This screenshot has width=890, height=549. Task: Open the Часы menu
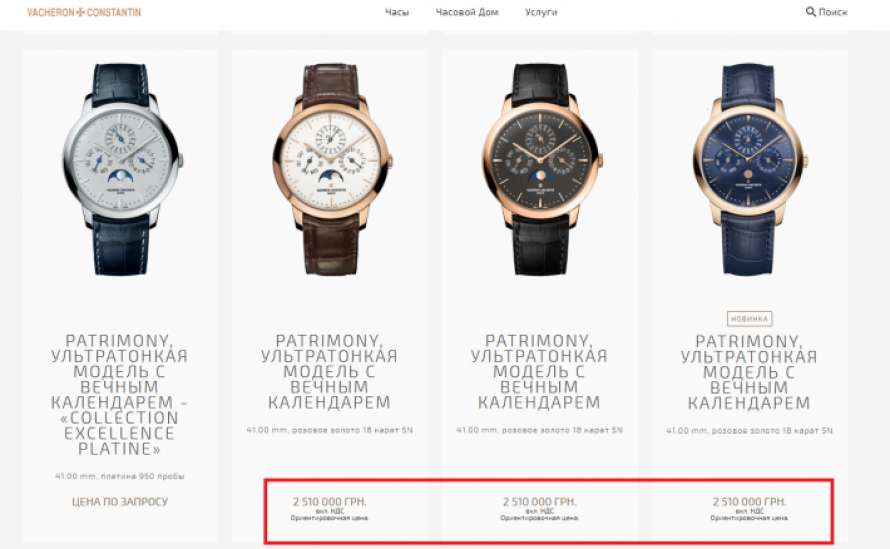397,12
